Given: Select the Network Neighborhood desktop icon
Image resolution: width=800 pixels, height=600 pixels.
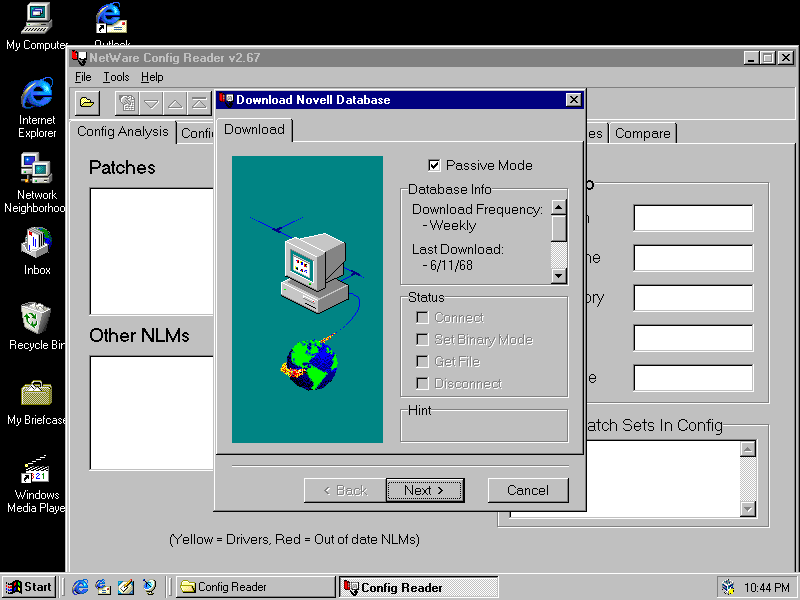Looking at the screenshot, I should tap(35, 183).
